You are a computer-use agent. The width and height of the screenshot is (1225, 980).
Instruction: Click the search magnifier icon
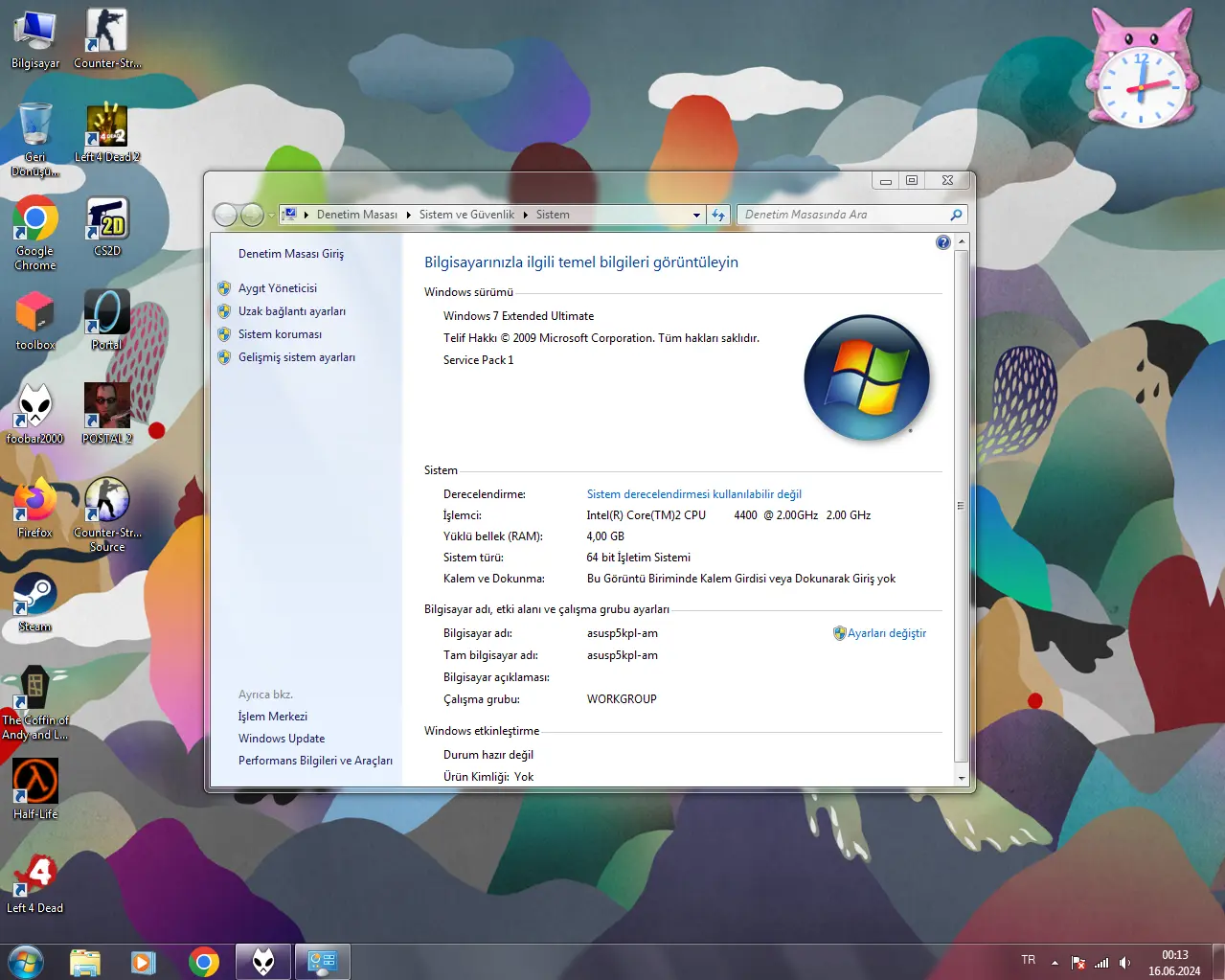(x=956, y=215)
